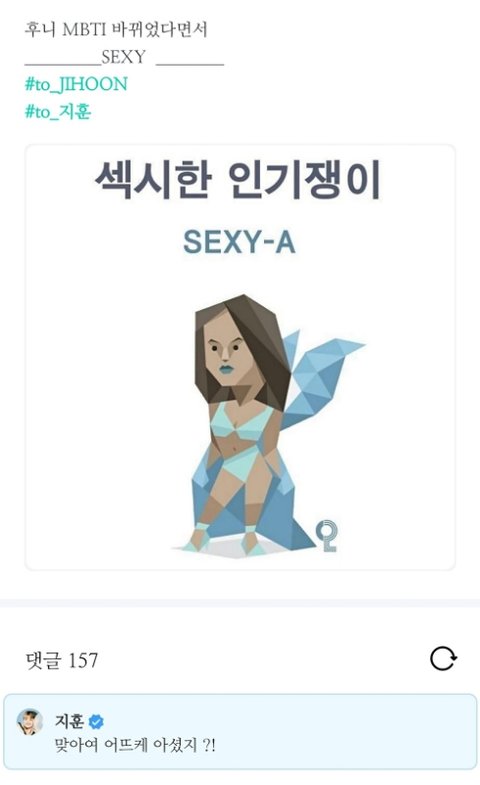Tap the logo watermark in the image corner
The image size is (480, 785).
[327, 536]
